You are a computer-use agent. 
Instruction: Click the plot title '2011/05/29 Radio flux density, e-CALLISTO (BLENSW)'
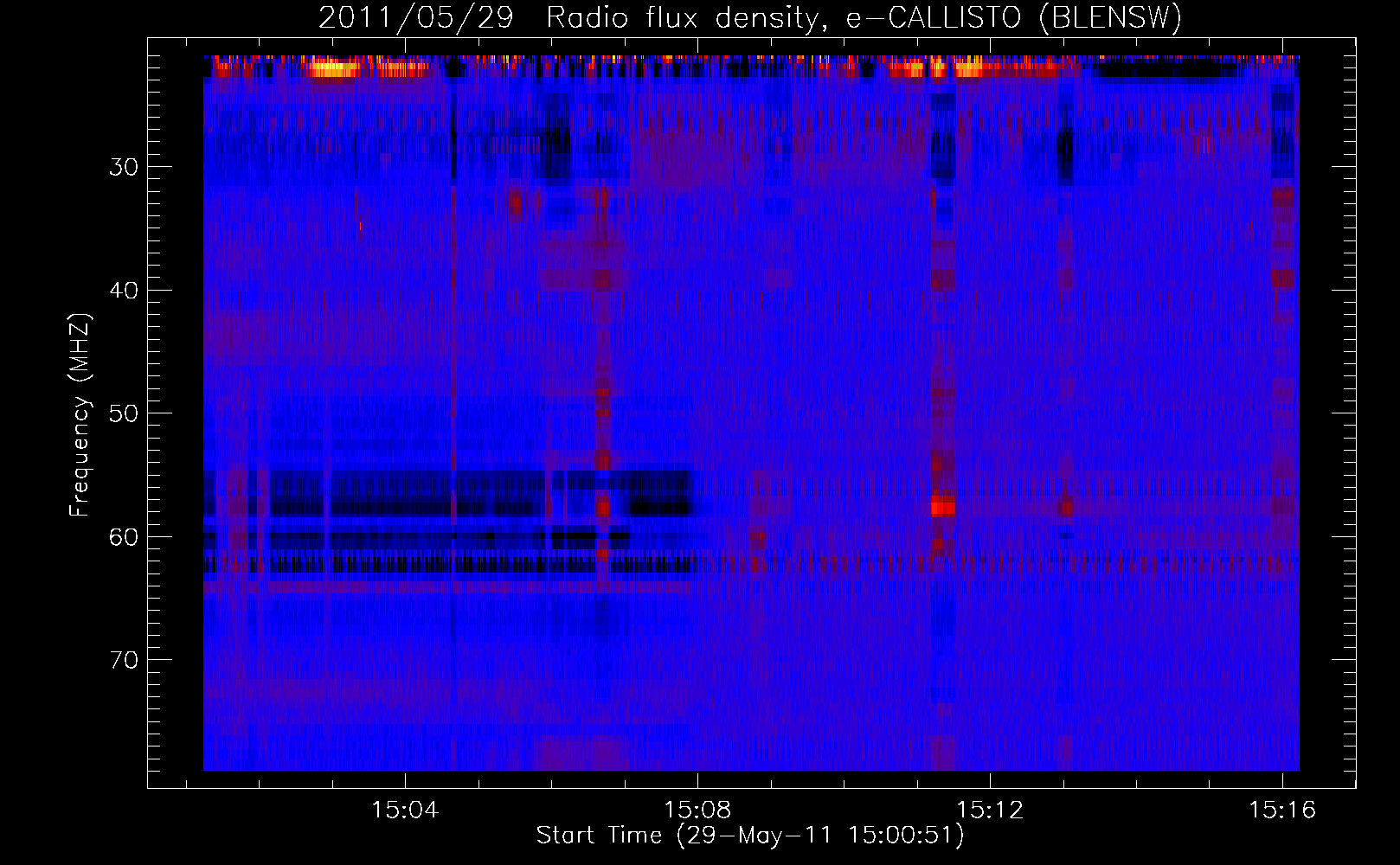pos(750,18)
